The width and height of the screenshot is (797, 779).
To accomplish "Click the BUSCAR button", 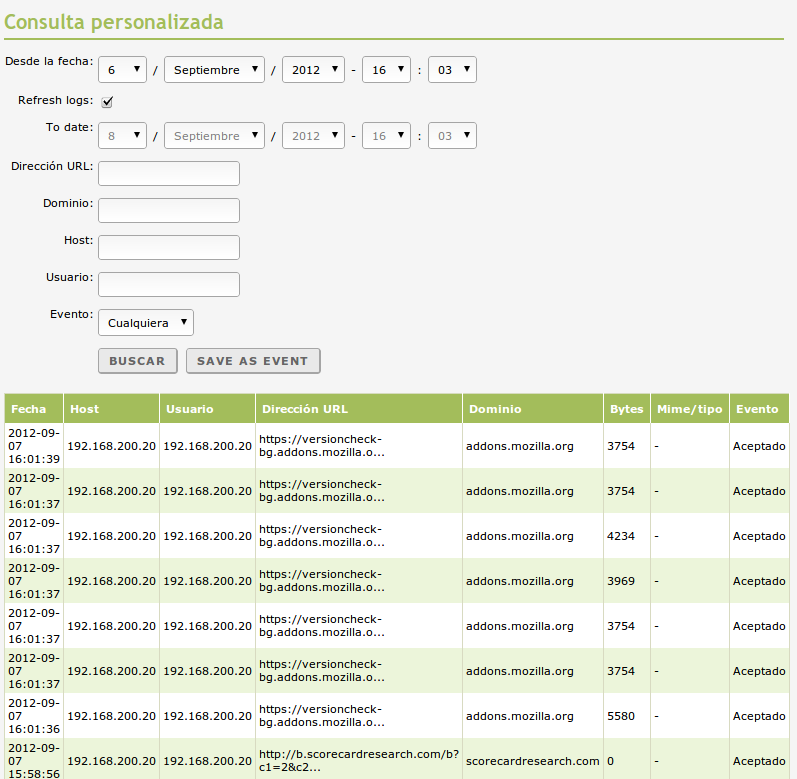I will (138, 361).
